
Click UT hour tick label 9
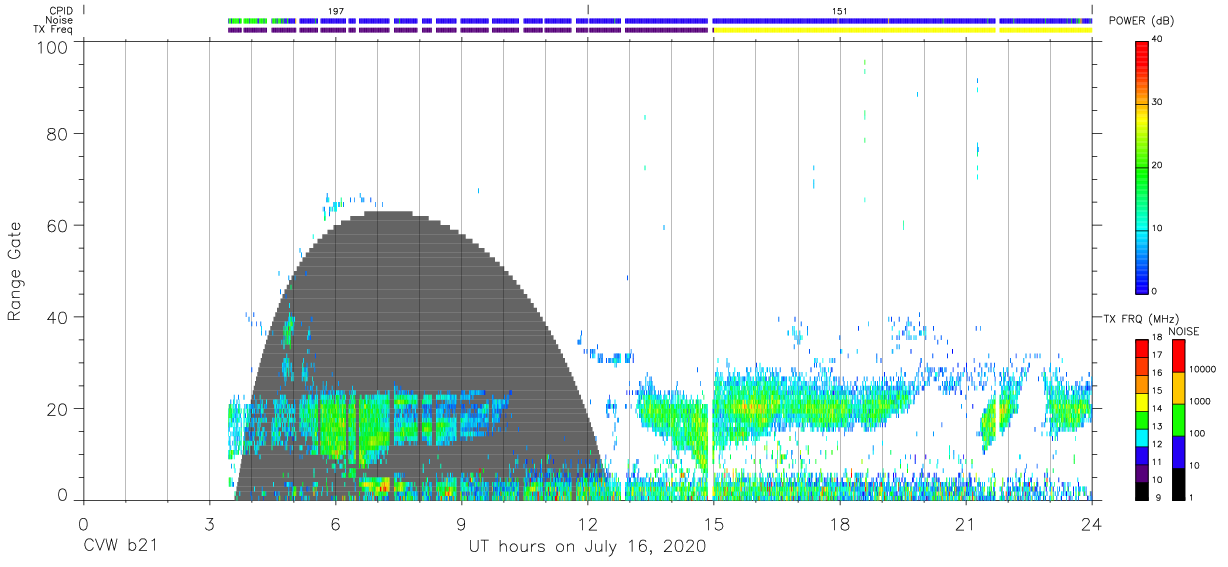(461, 524)
